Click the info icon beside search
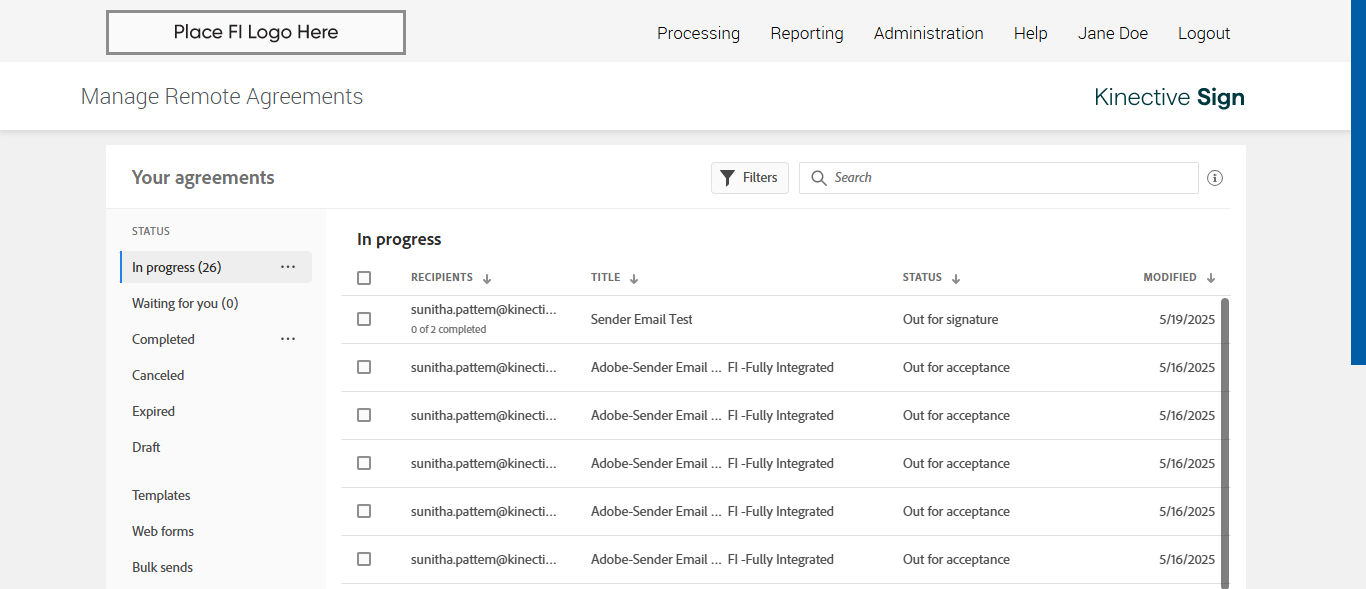The width and height of the screenshot is (1366, 589). pos(1215,178)
